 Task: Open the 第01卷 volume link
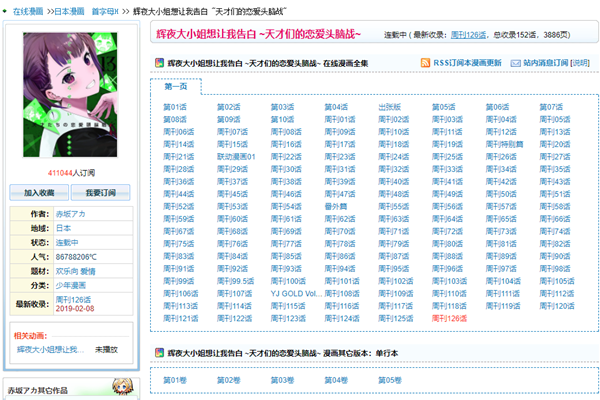point(175,380)
